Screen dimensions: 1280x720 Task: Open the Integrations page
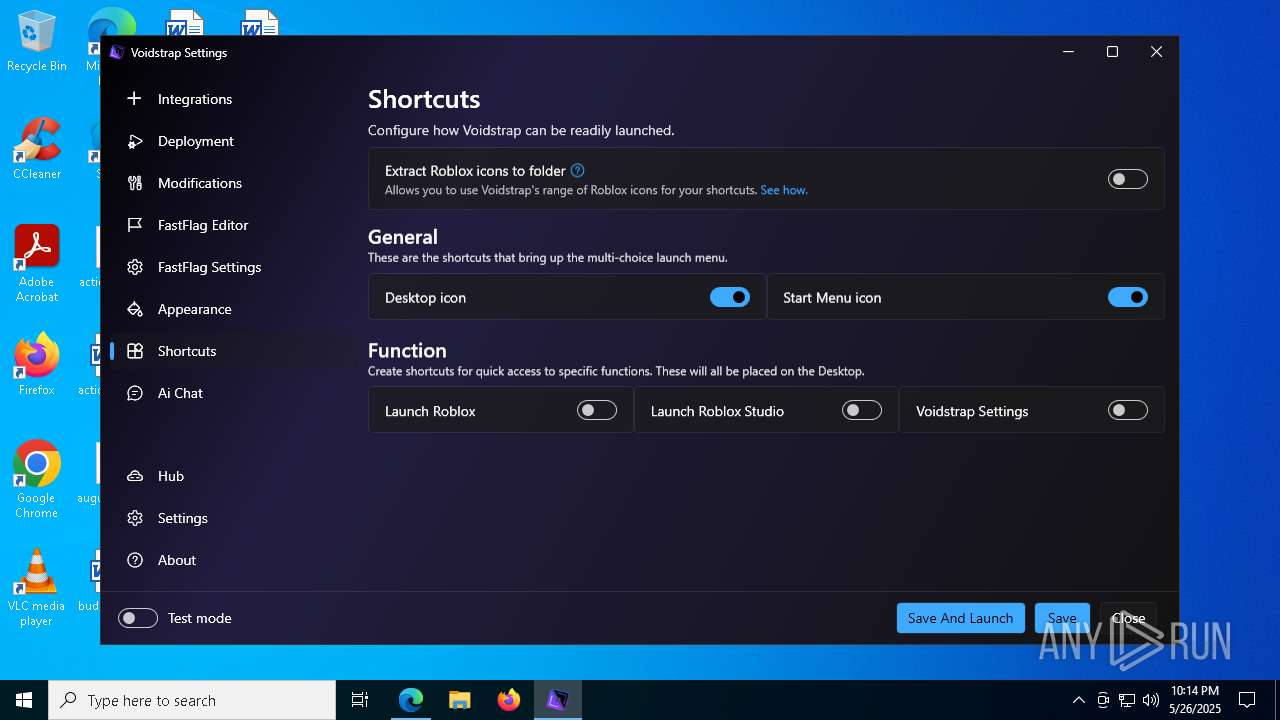pyautogui.click(x=229, y=99)
